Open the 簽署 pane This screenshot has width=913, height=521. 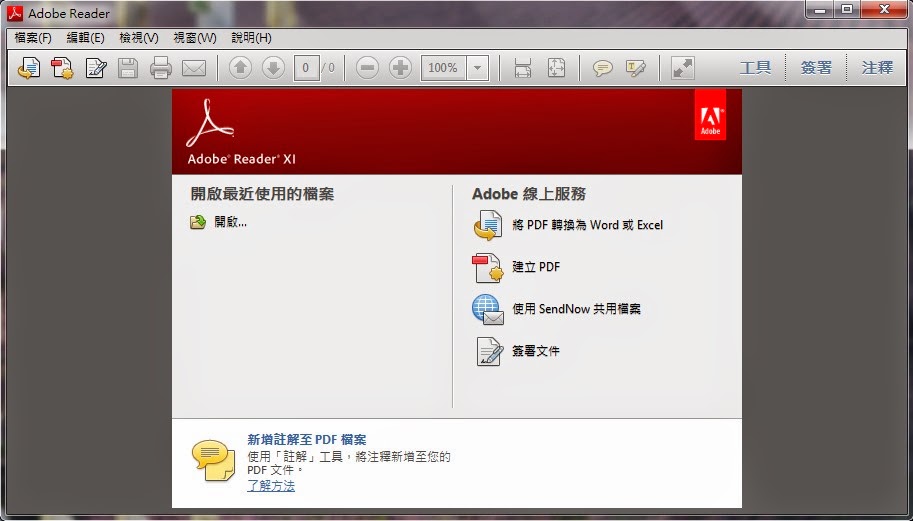(816, 68)
